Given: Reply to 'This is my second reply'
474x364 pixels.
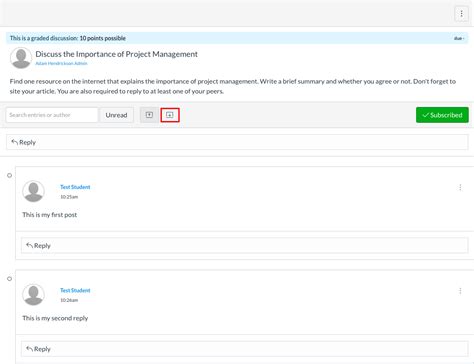Looking at the screenshot, I should pos(244,349).
